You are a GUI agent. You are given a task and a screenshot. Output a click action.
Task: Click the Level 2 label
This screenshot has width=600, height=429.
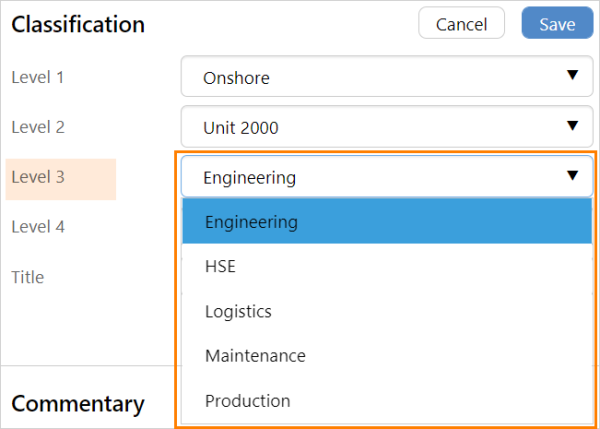(38, 127)
